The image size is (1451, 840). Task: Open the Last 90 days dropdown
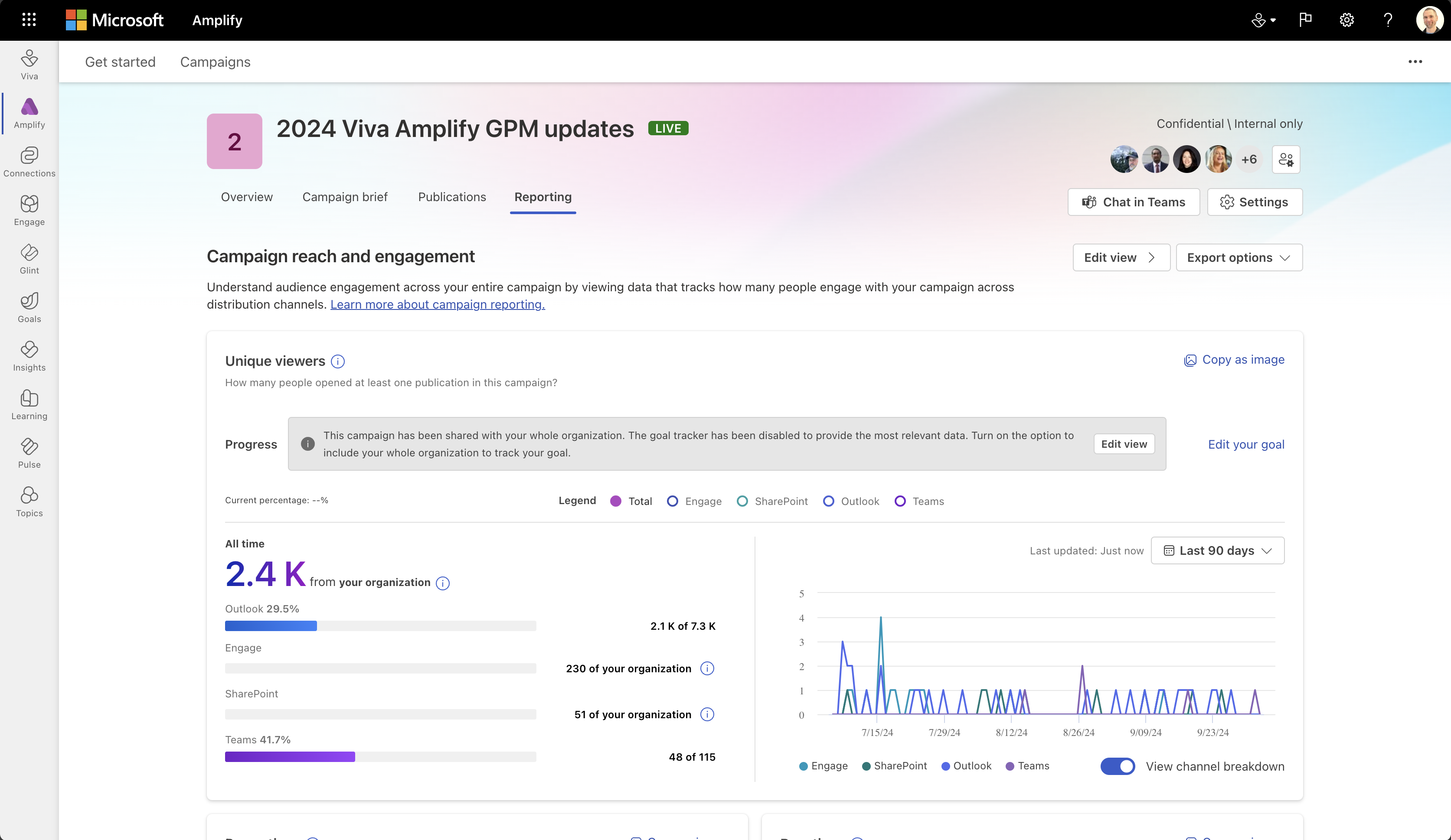tap(1217, 550)
